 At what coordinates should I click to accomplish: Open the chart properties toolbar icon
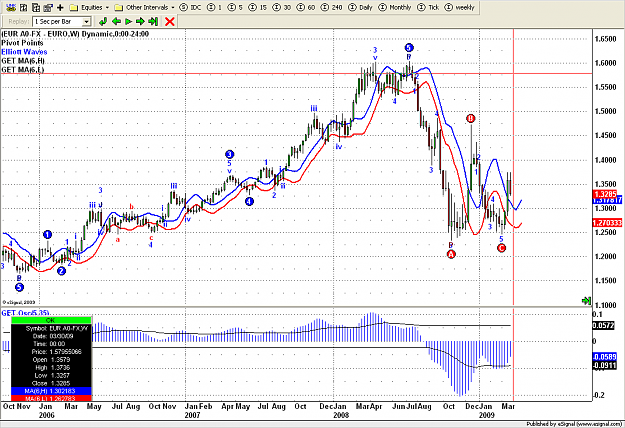click(48, 7)
